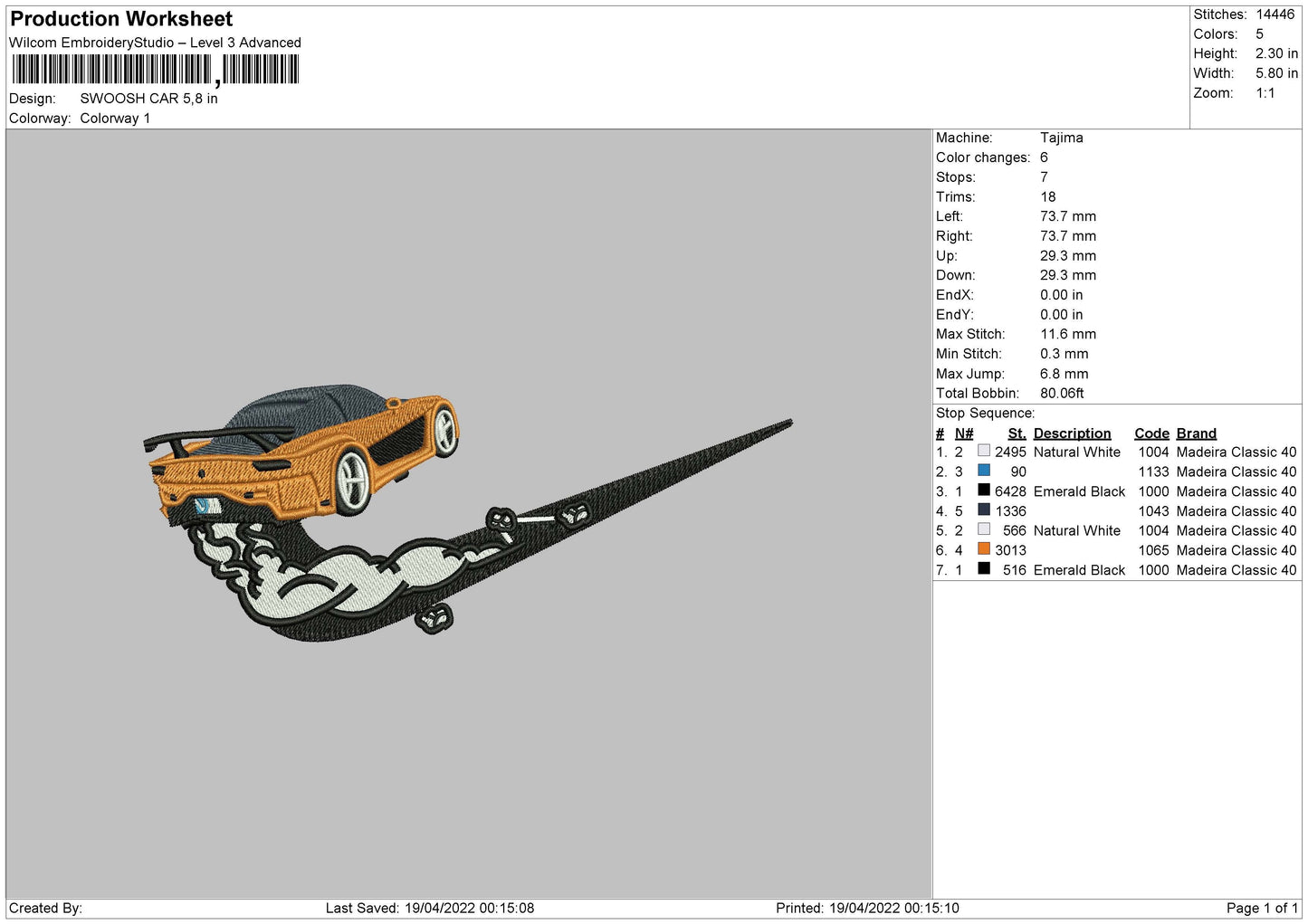Click the Min Stitch value 0.3 mm
The width and height of the screenshot is (1308, 924).
1065,354
